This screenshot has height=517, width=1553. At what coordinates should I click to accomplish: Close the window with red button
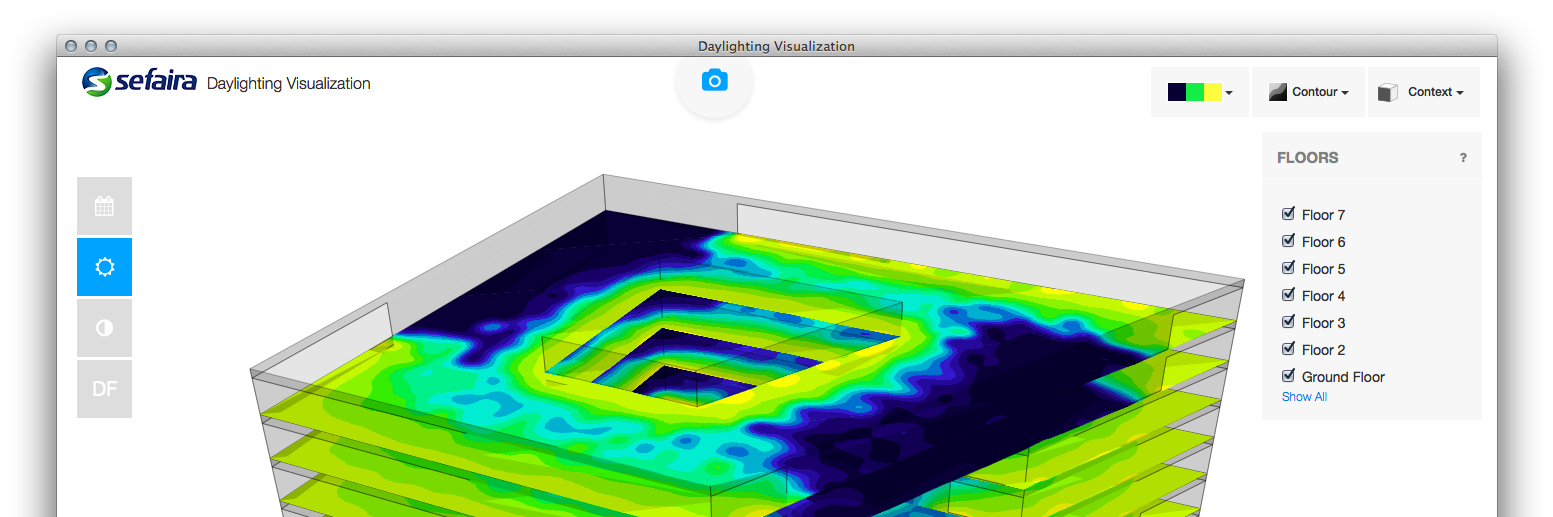71,46
